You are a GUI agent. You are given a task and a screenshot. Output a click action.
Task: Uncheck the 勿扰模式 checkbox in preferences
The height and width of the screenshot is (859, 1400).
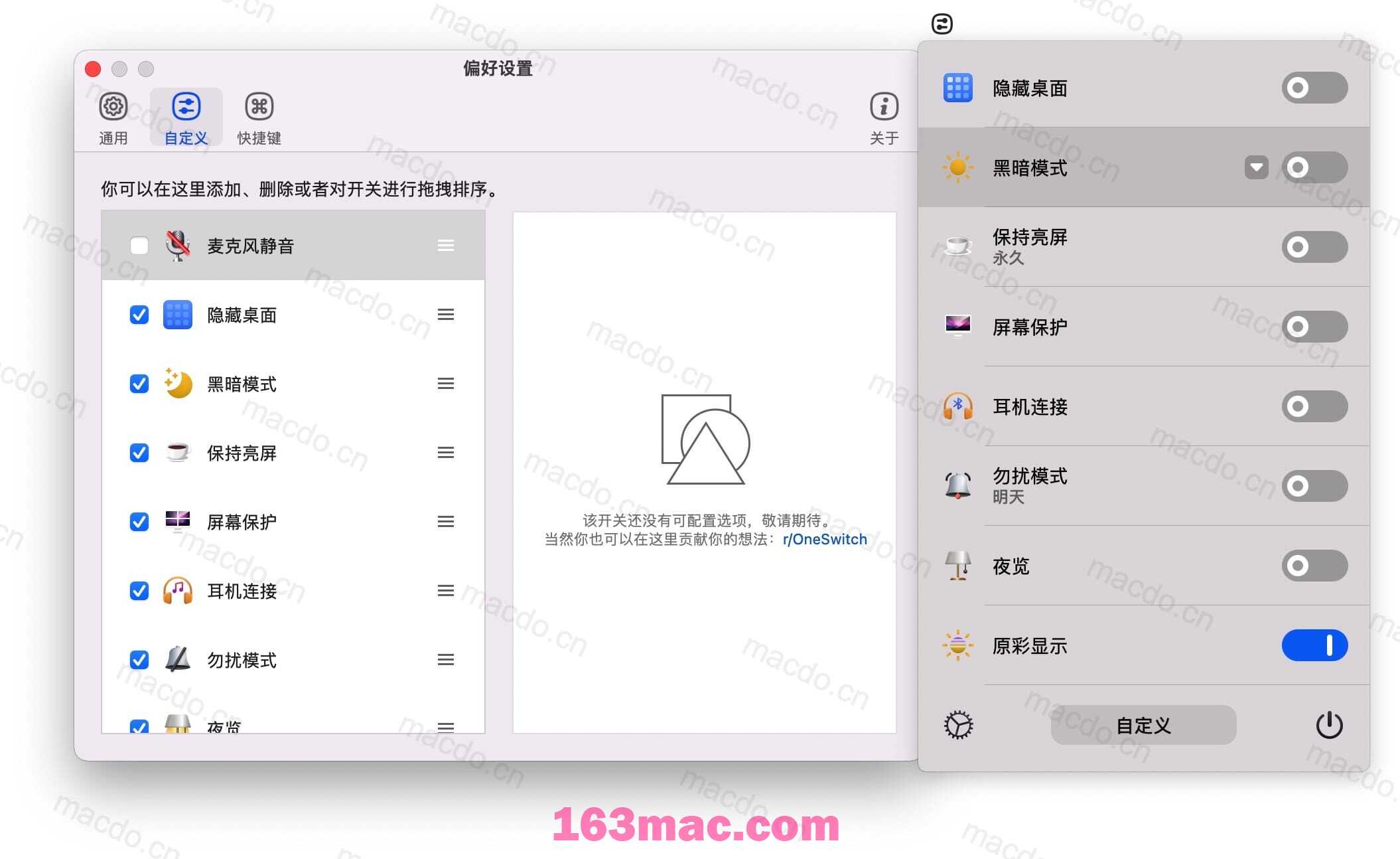[x=139, y=660]
